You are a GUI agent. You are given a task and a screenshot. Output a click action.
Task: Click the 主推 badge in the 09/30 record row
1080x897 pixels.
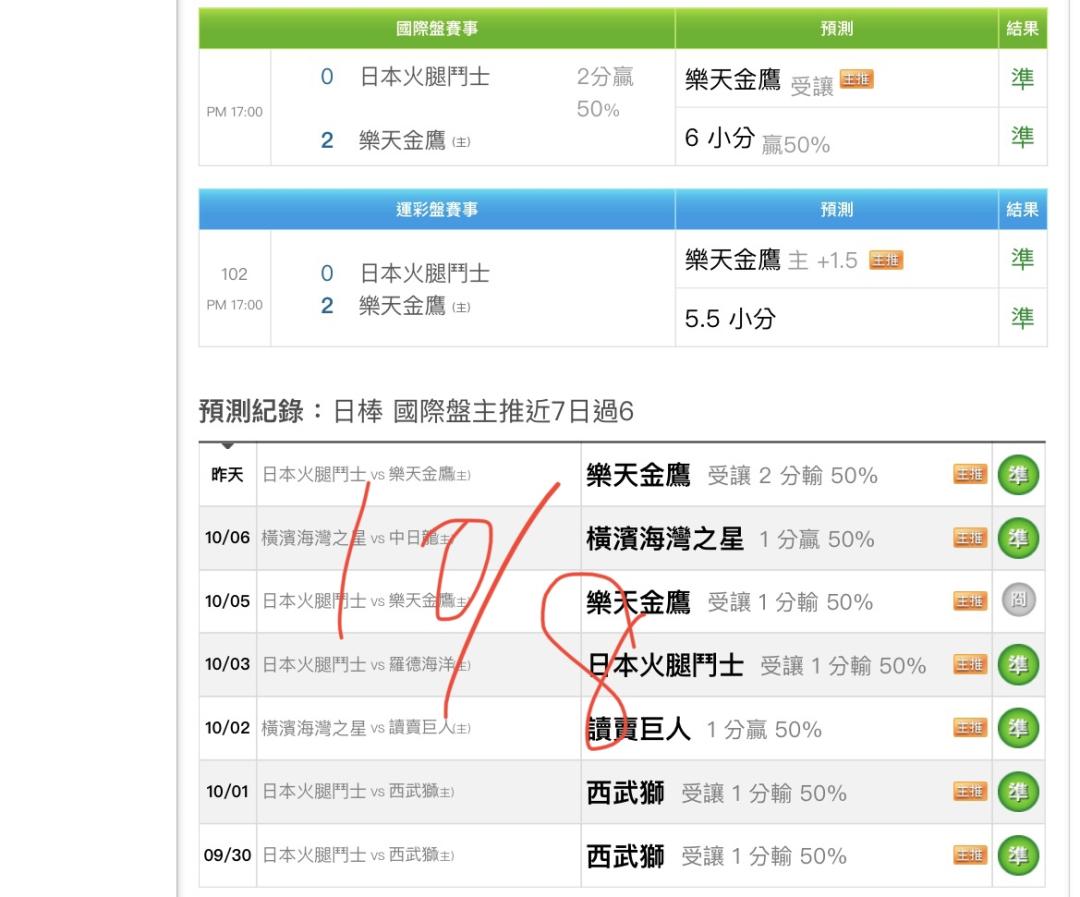970,855
